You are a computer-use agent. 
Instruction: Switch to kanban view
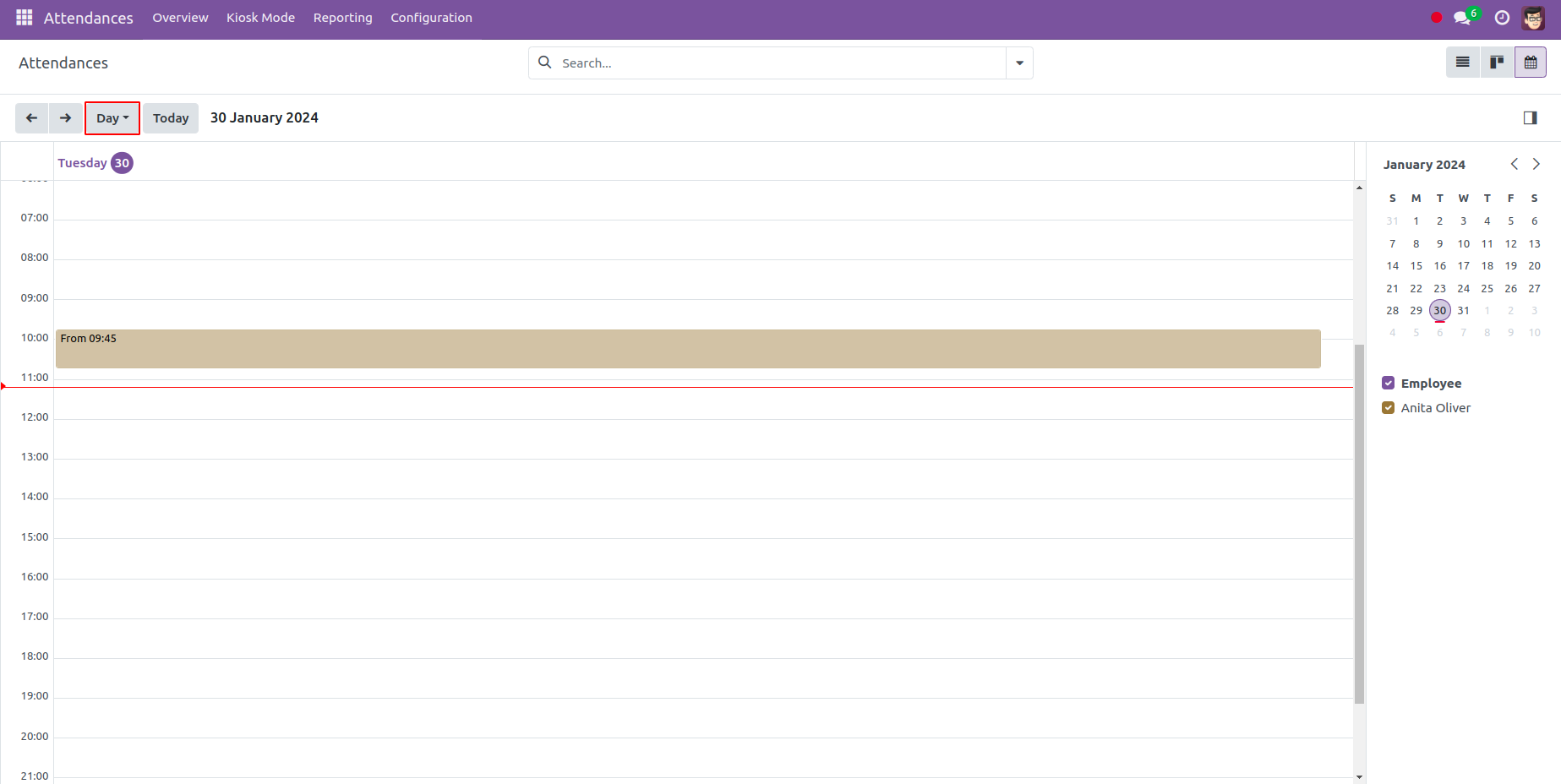tap(1497, 63)
